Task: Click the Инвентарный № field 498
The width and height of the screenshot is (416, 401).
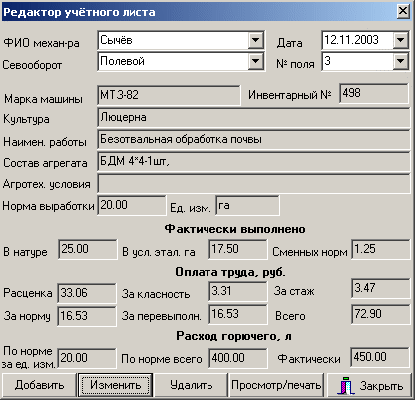Action: [x=374, y=93]
